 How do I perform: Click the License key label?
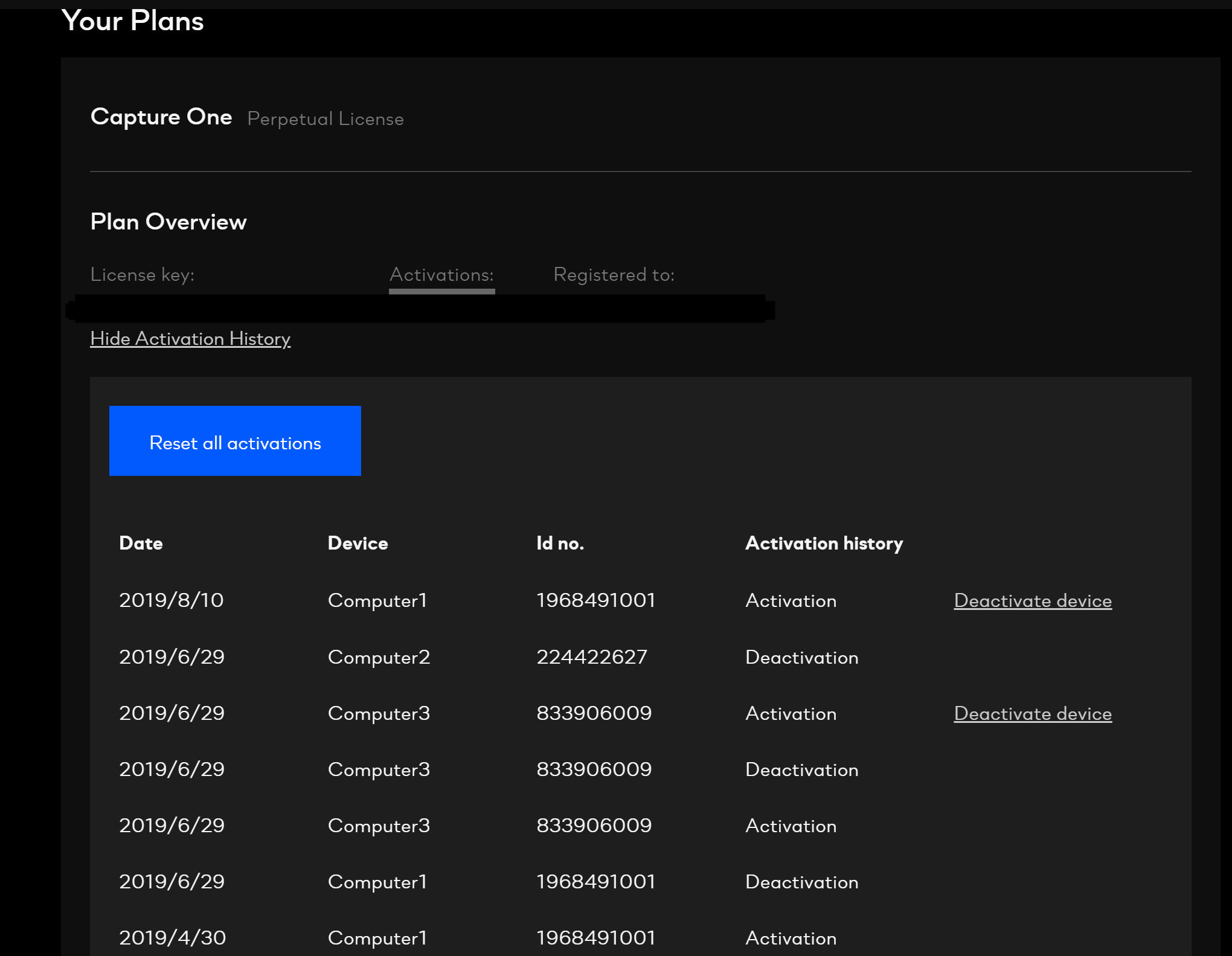click(142, 275)
